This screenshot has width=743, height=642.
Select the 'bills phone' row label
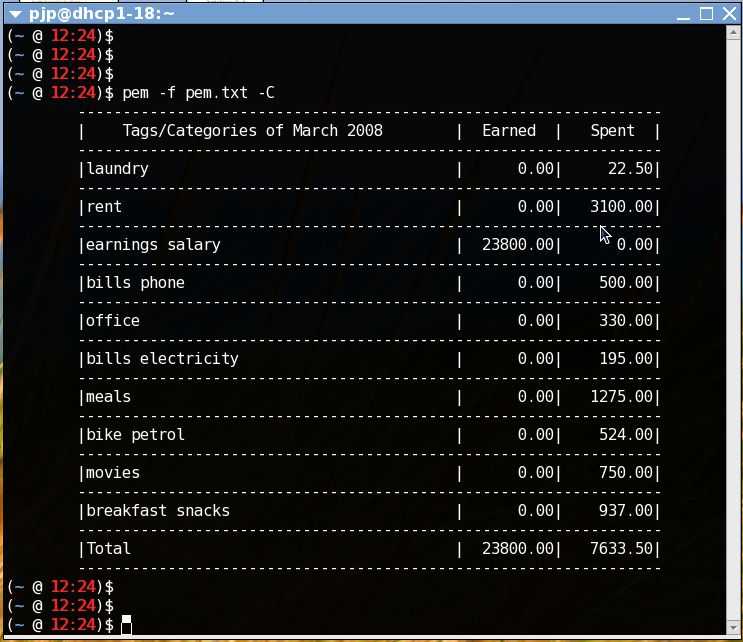click(x=135, y=283)
